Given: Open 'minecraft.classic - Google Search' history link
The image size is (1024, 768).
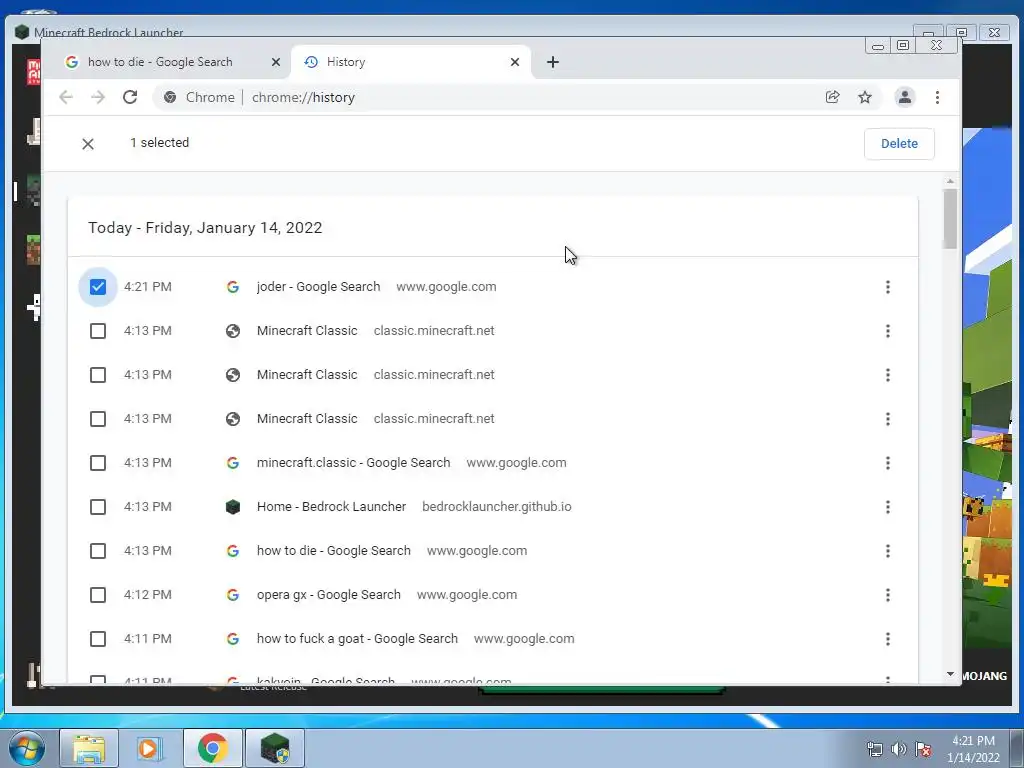Looking at the screenshot, I should coord(353,462).
